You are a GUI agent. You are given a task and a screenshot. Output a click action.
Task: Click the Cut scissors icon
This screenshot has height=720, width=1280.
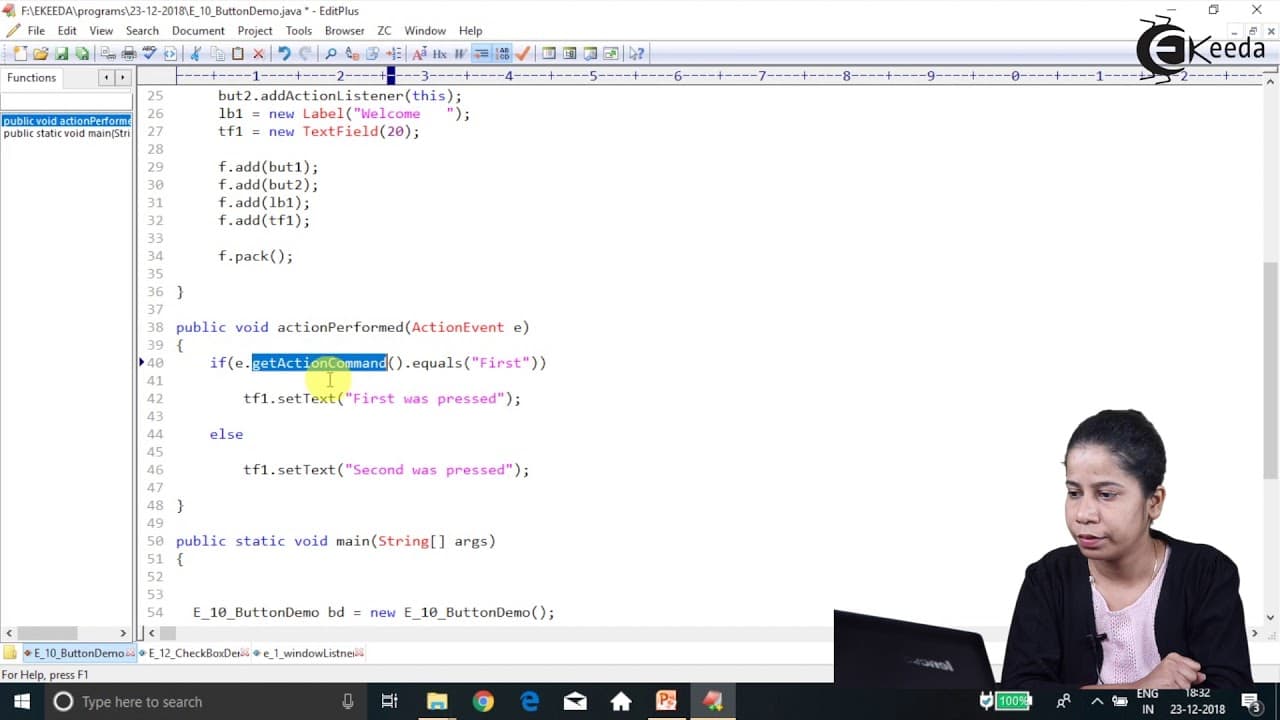pyautogui.click(x=194, y=53)
